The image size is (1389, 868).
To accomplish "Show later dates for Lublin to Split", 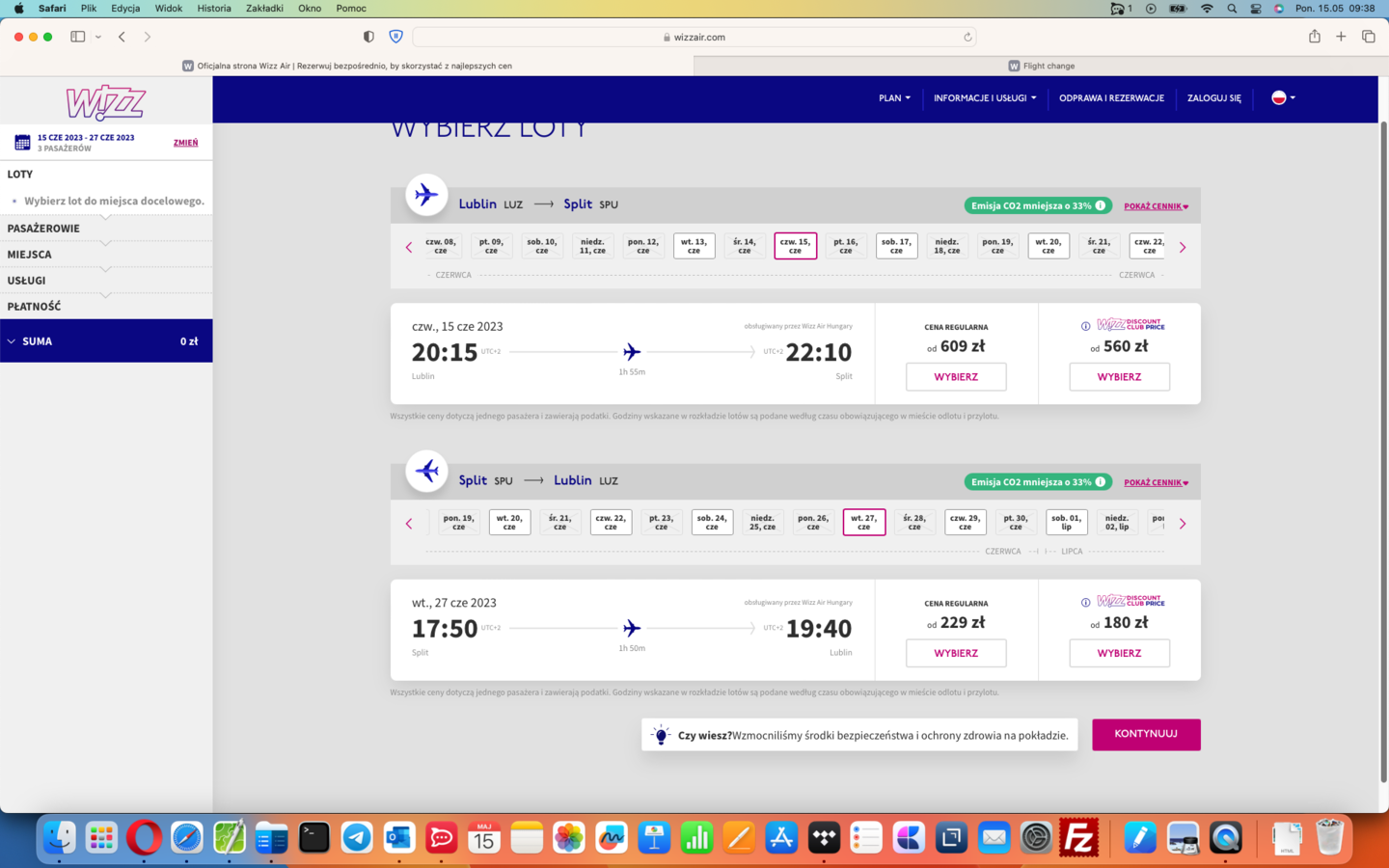I will (x=1183, y=248).
